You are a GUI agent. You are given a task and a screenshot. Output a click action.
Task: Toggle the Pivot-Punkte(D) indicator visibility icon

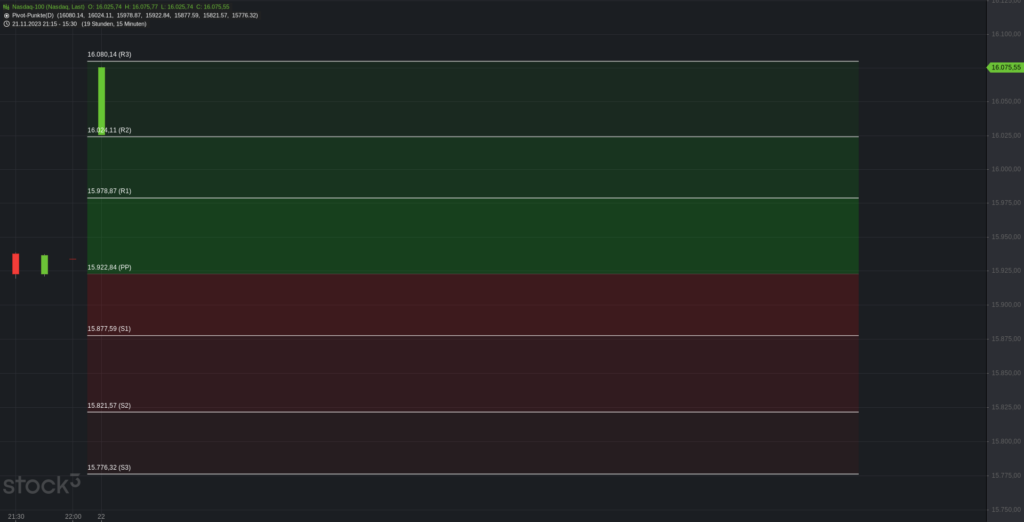[x=7, y=15]
